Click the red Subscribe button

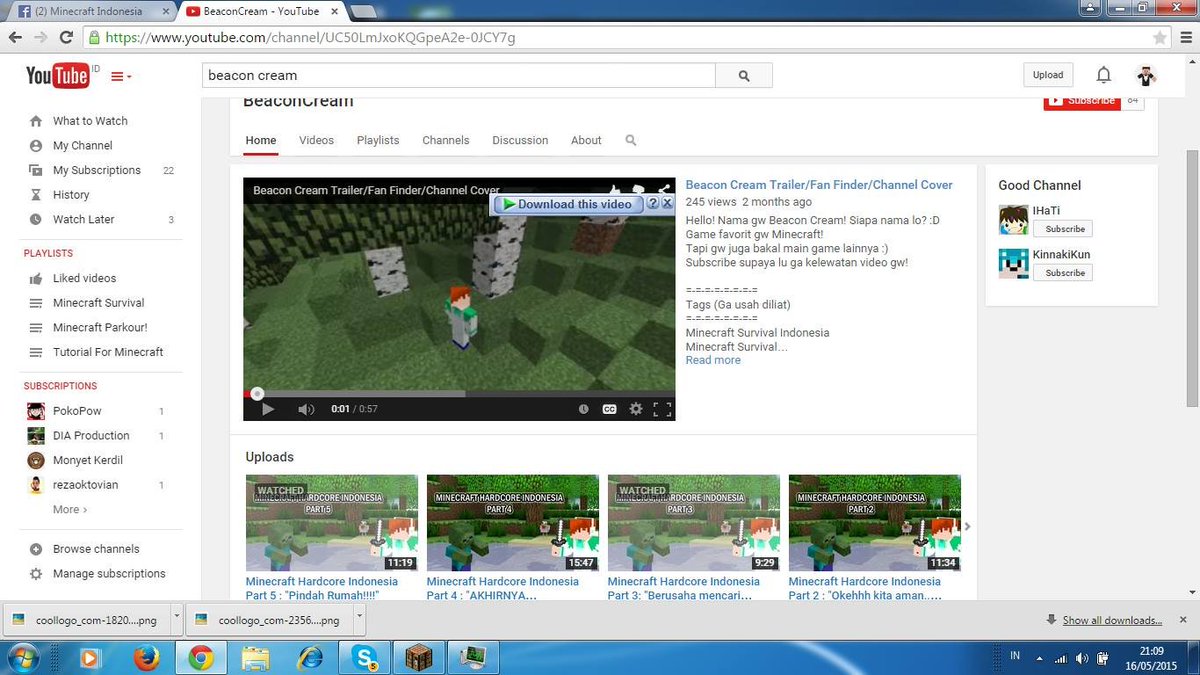[x=1082, y=102]
